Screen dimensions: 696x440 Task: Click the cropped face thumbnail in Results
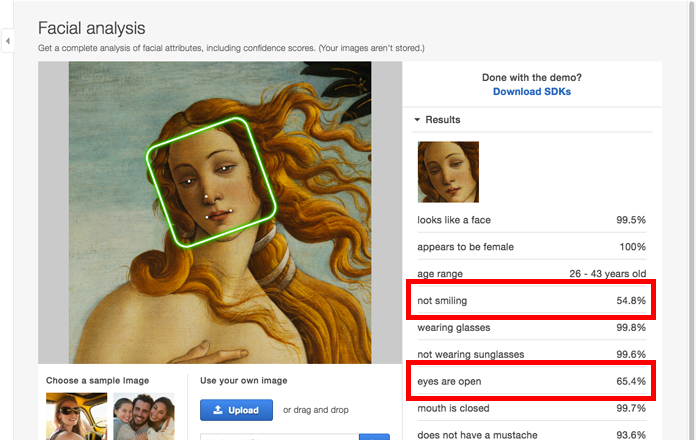(448, 172)
